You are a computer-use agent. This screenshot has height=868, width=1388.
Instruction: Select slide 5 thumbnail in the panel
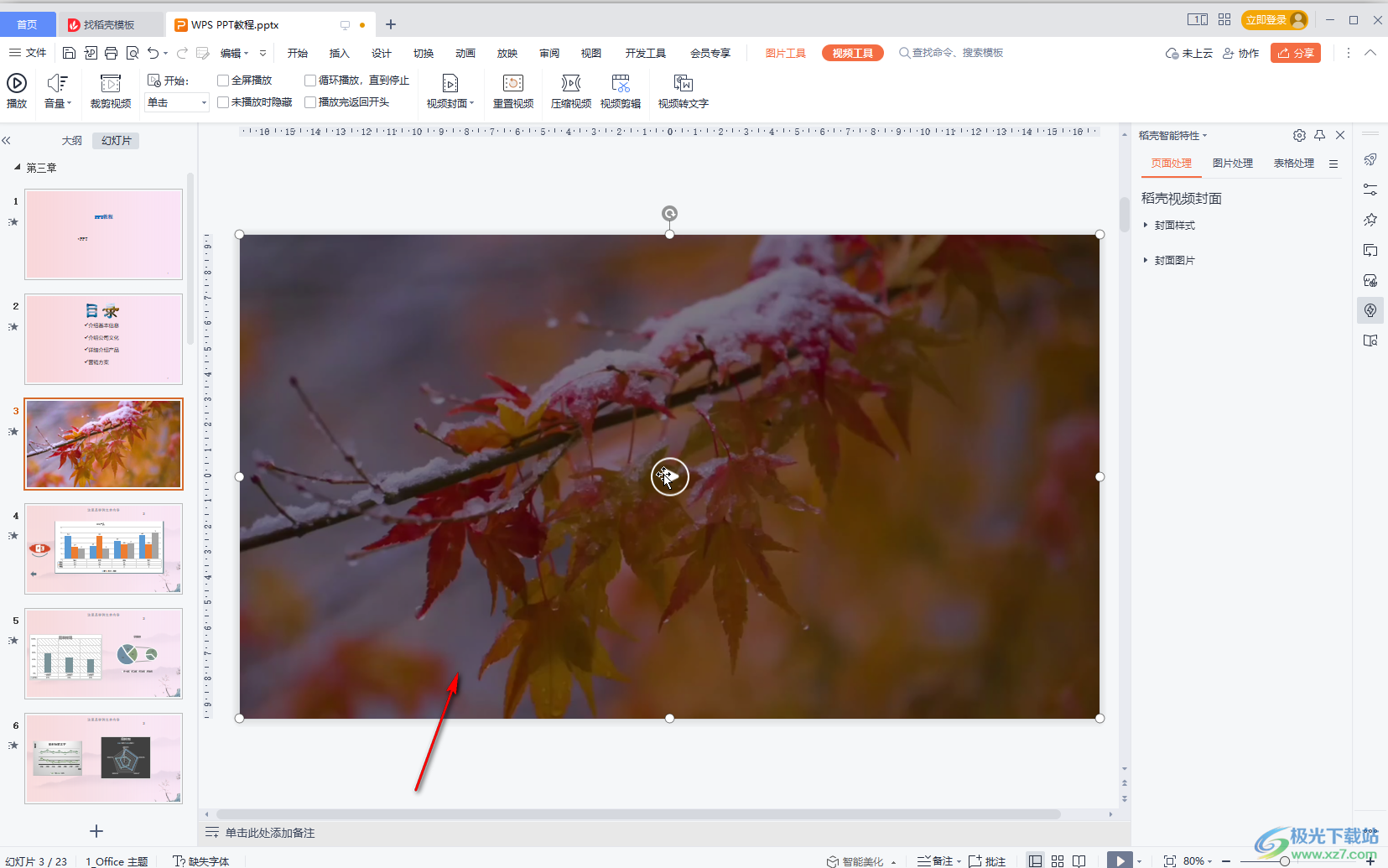pos(103,653)
